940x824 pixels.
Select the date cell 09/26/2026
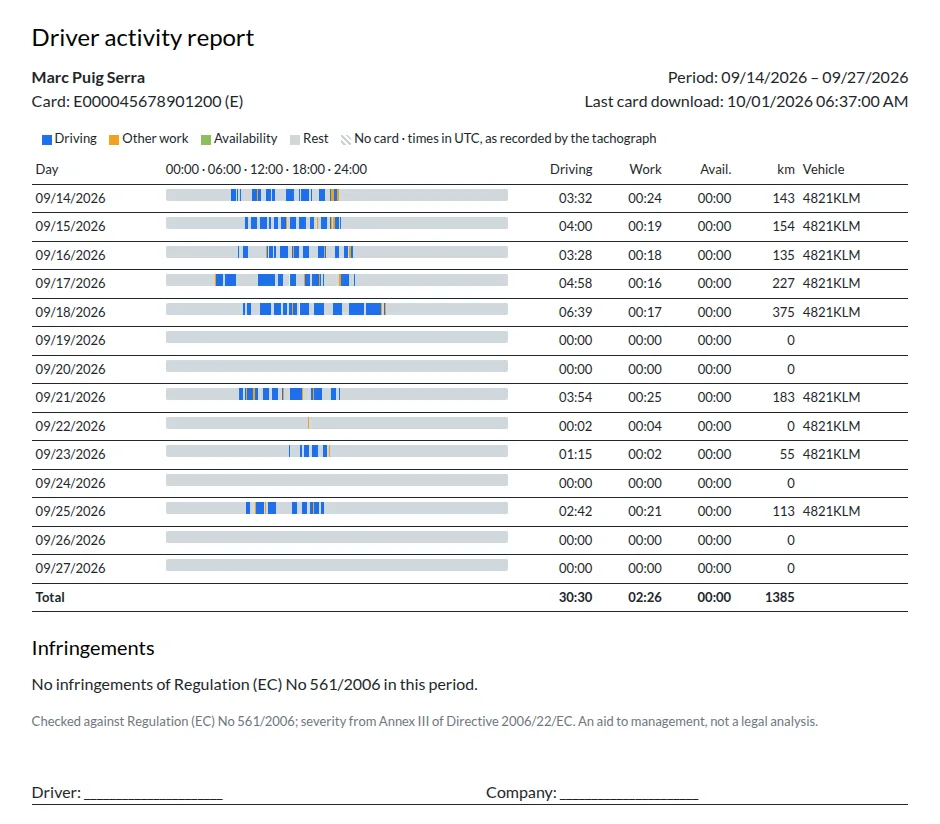point(70,540)
